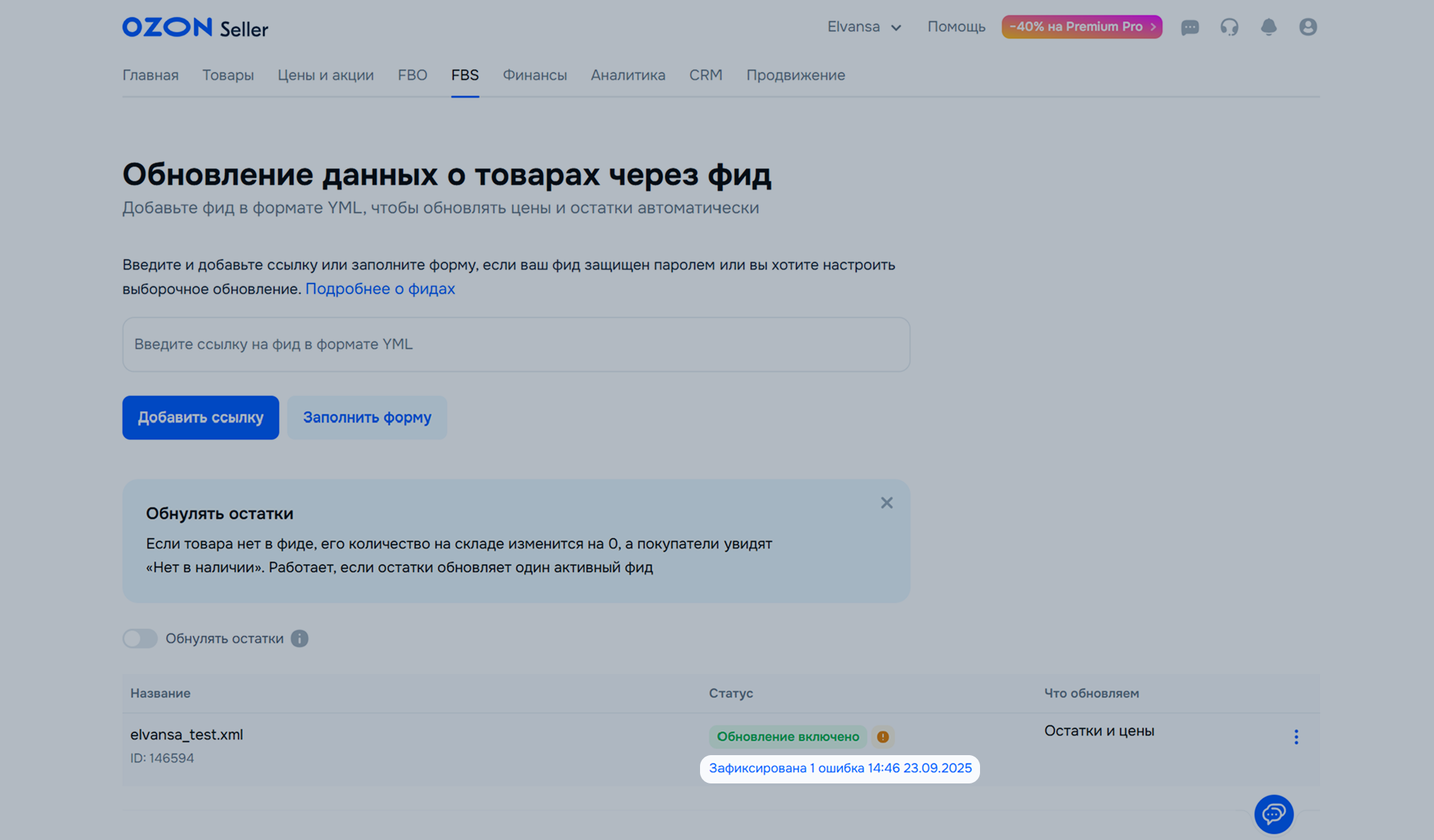
Task: Click the Заполнить форму button
Action: point(367,417)
